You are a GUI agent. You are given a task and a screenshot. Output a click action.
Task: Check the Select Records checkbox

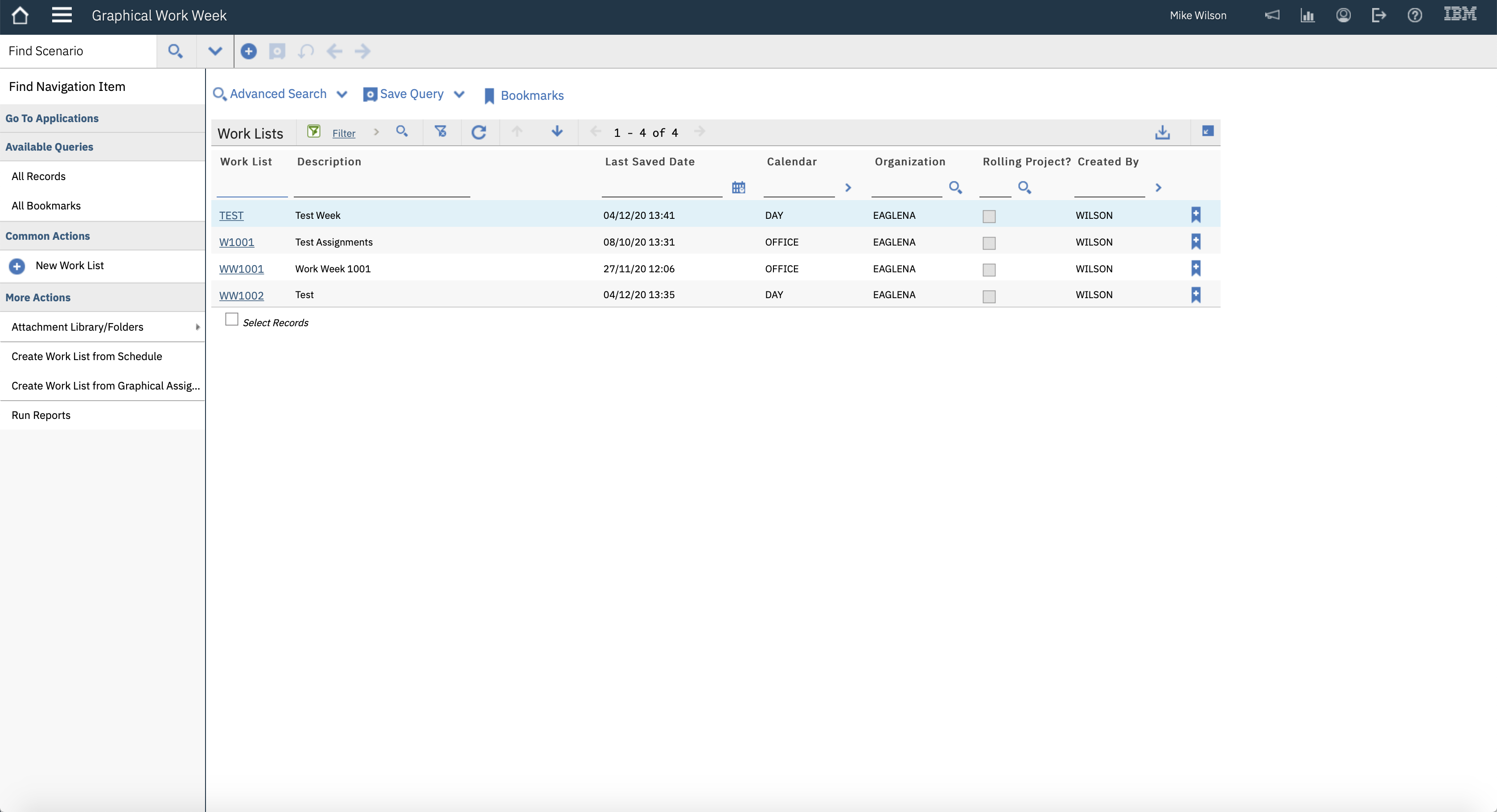pyautogui.click(x=231, y=320)
